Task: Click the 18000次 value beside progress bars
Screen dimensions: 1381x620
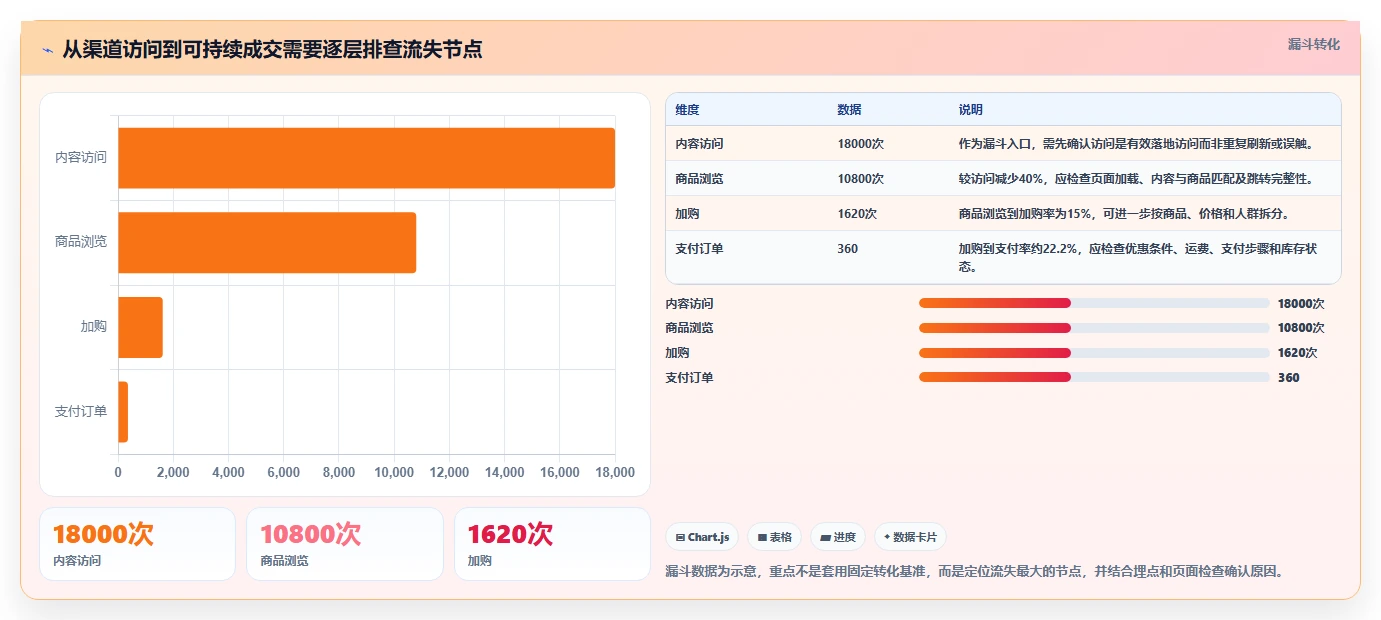Action: click(x=1301, y=304)
